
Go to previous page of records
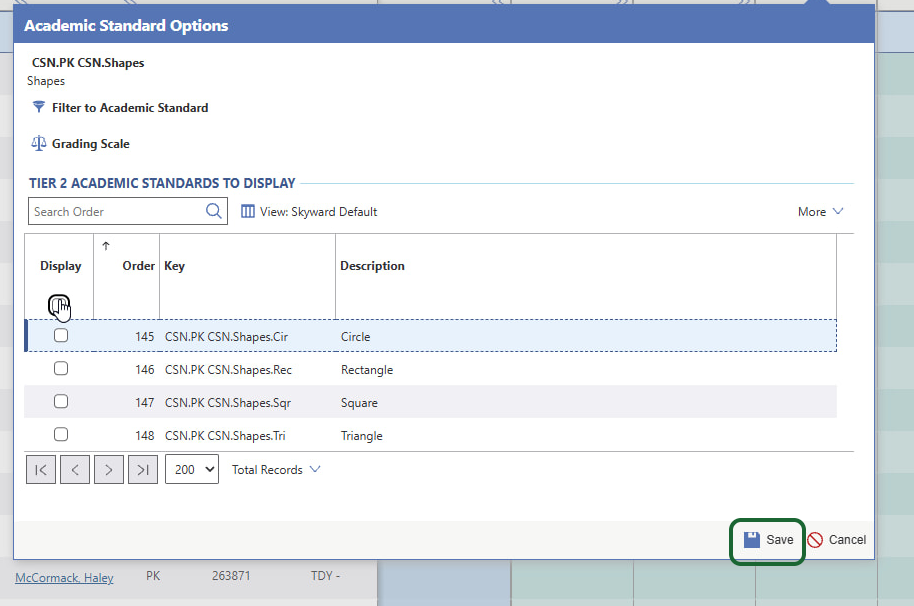(x=75, y=469)
